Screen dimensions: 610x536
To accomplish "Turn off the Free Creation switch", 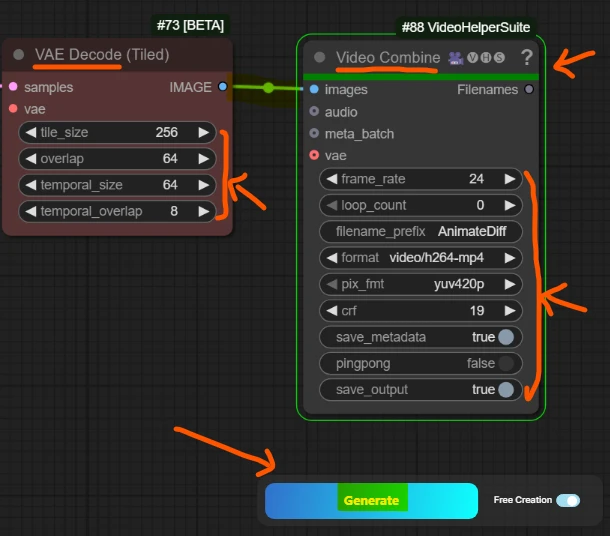I will 567,500.
